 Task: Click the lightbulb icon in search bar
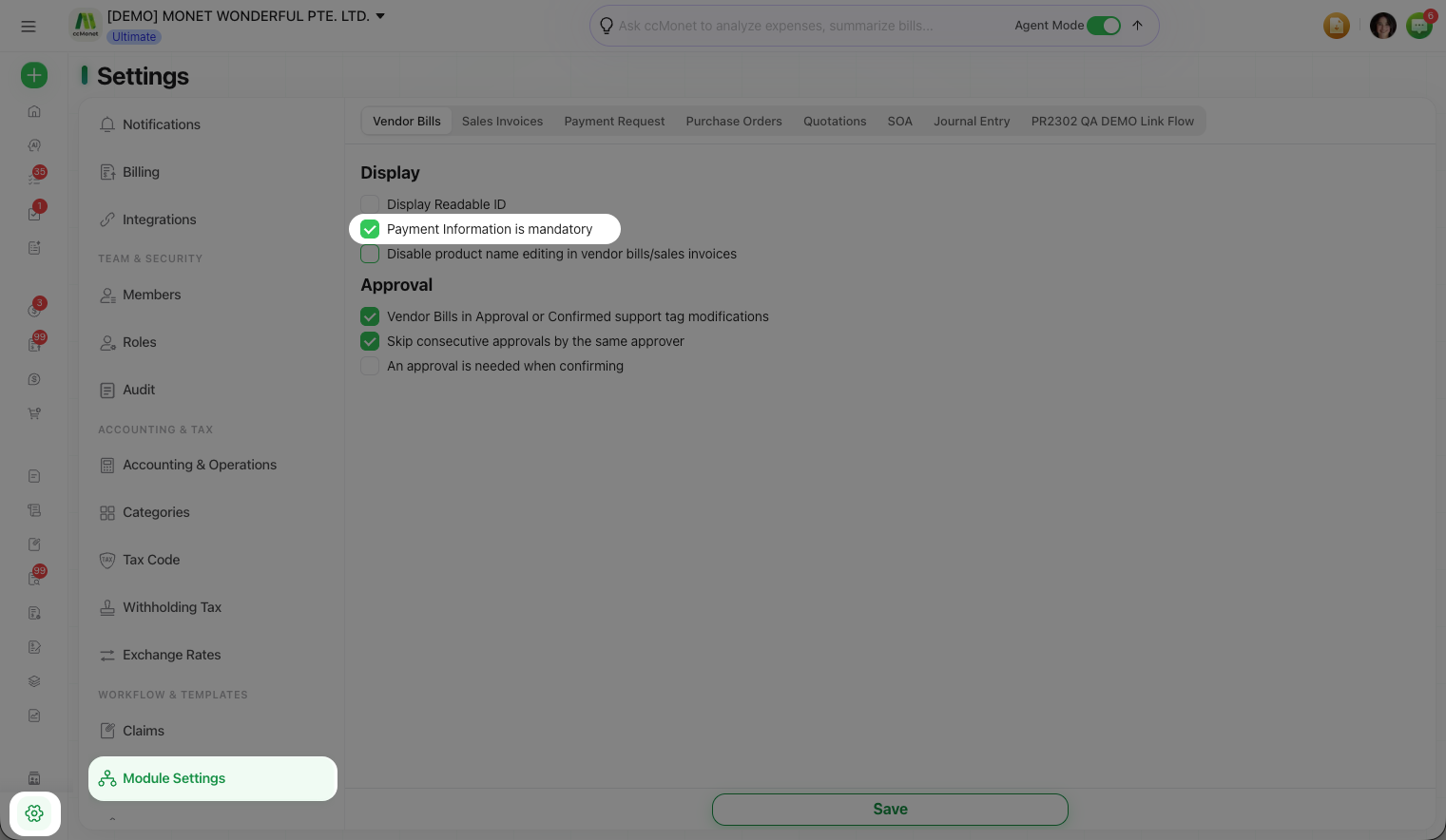click(607, 26)
